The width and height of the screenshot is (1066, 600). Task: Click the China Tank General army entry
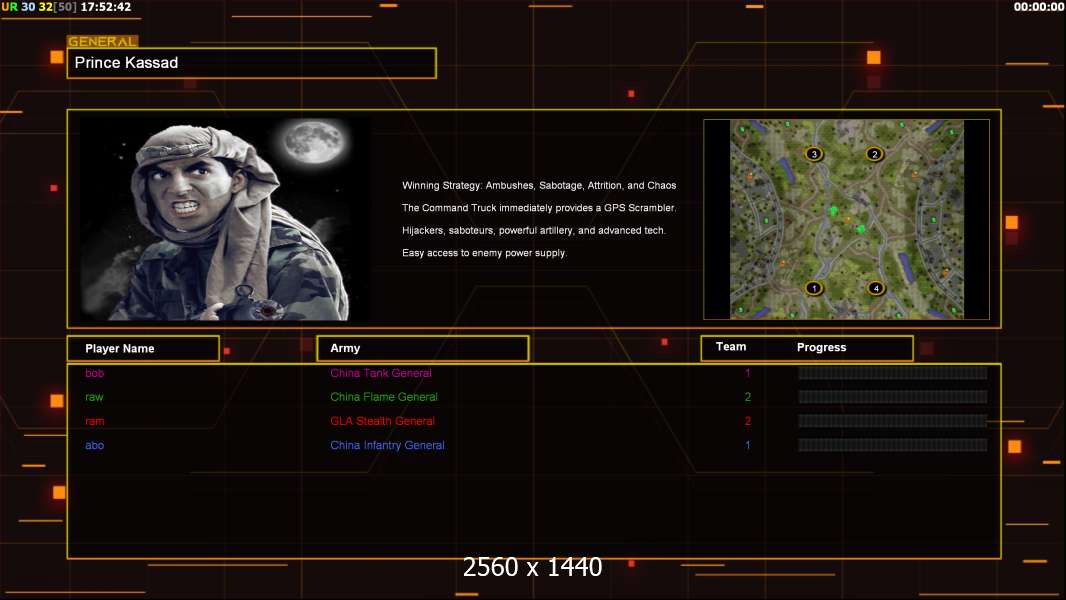381,373
